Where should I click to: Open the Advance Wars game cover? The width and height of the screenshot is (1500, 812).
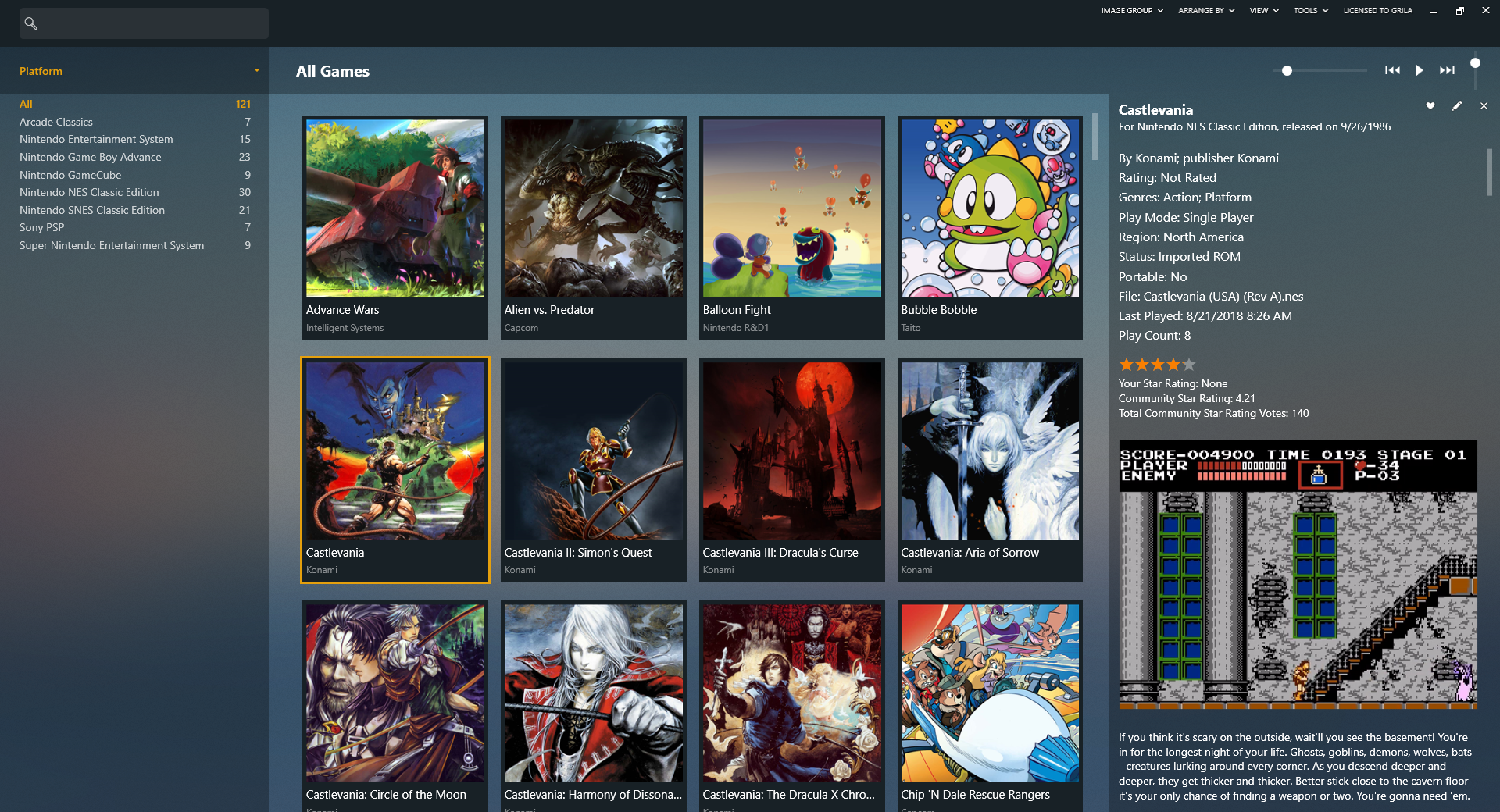[395, 208]
